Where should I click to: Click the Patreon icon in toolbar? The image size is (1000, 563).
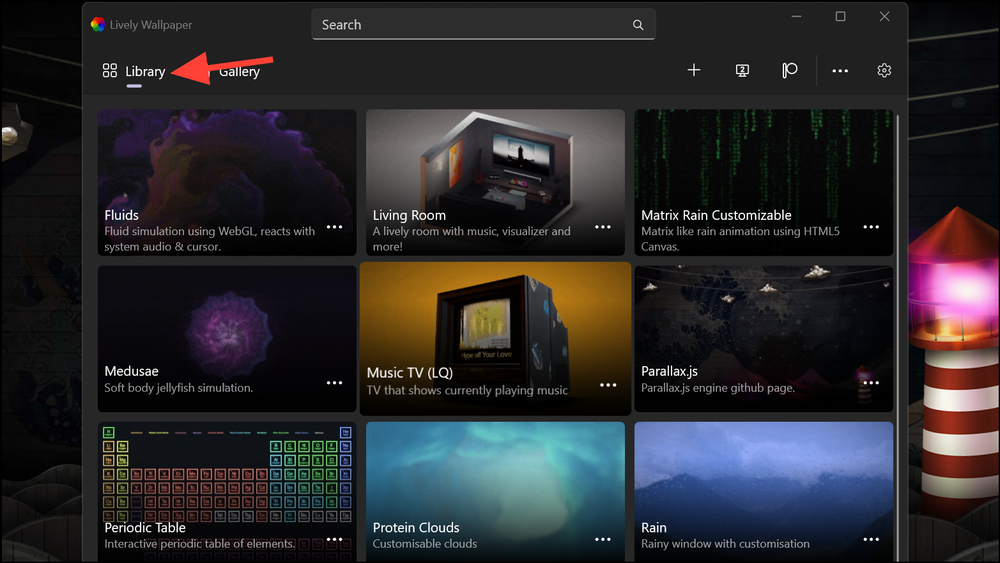click(790, 70)
